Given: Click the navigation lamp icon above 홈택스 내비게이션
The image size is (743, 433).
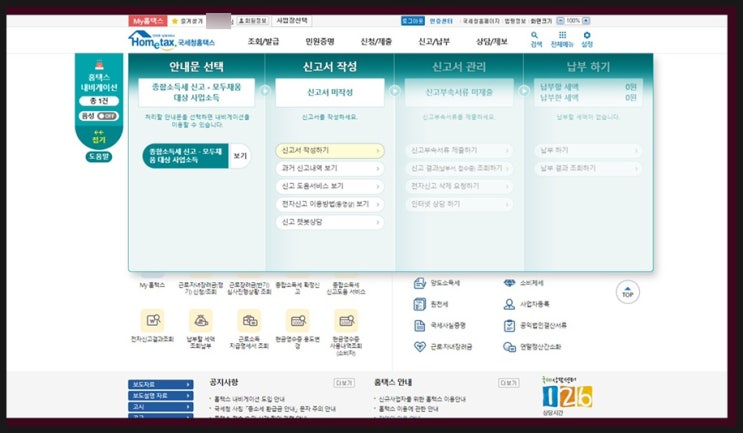Looking at the screenshot, I should pos(99,65).
